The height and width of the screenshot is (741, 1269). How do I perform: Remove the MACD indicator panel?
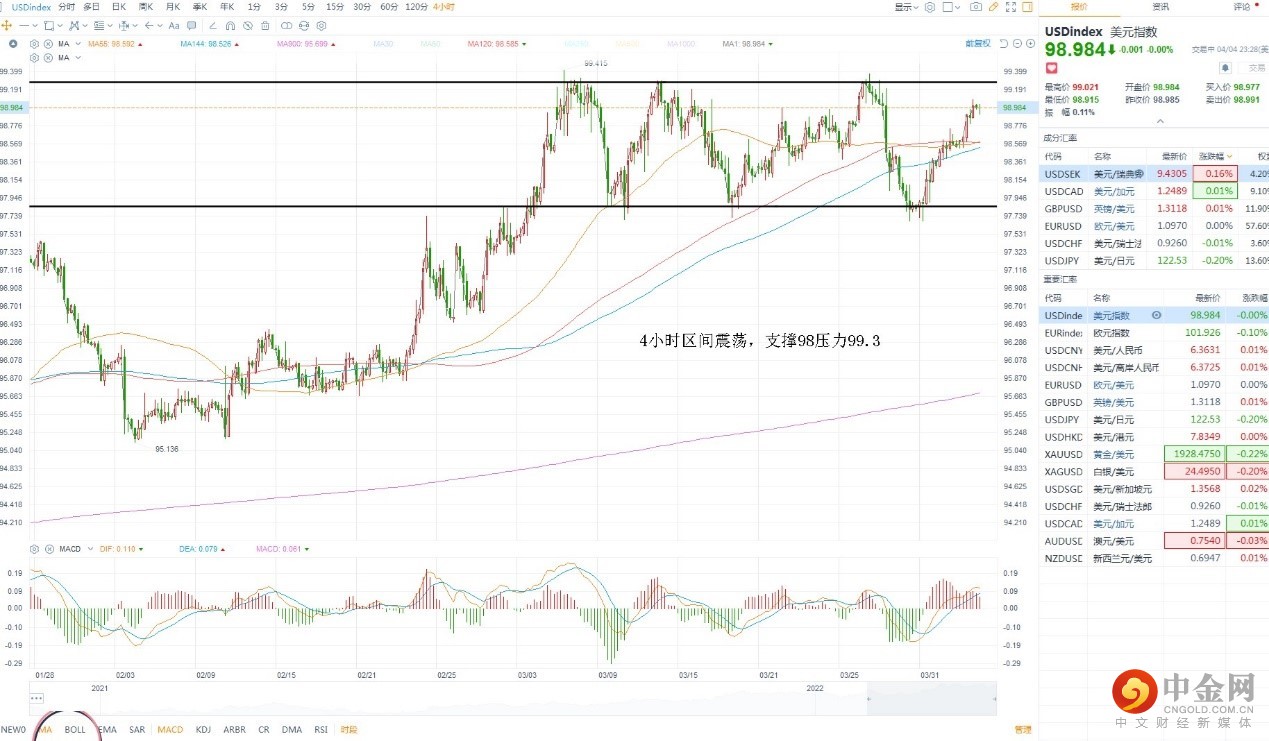[x=48, y=548]
